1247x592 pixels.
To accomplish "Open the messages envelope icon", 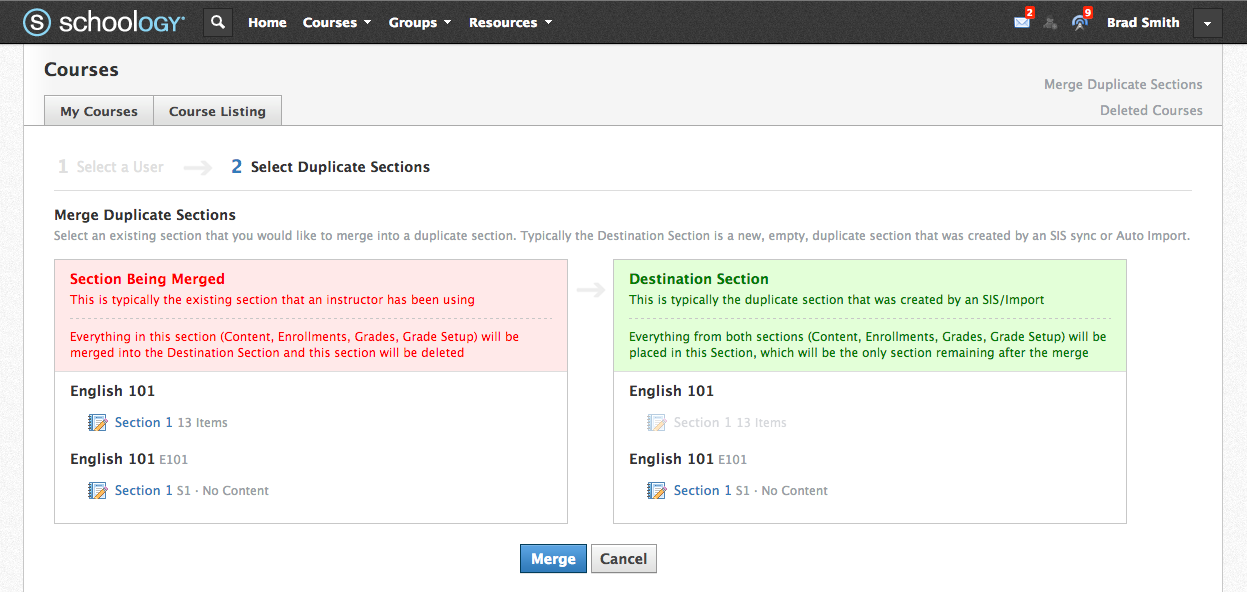I will [1021, 22].
